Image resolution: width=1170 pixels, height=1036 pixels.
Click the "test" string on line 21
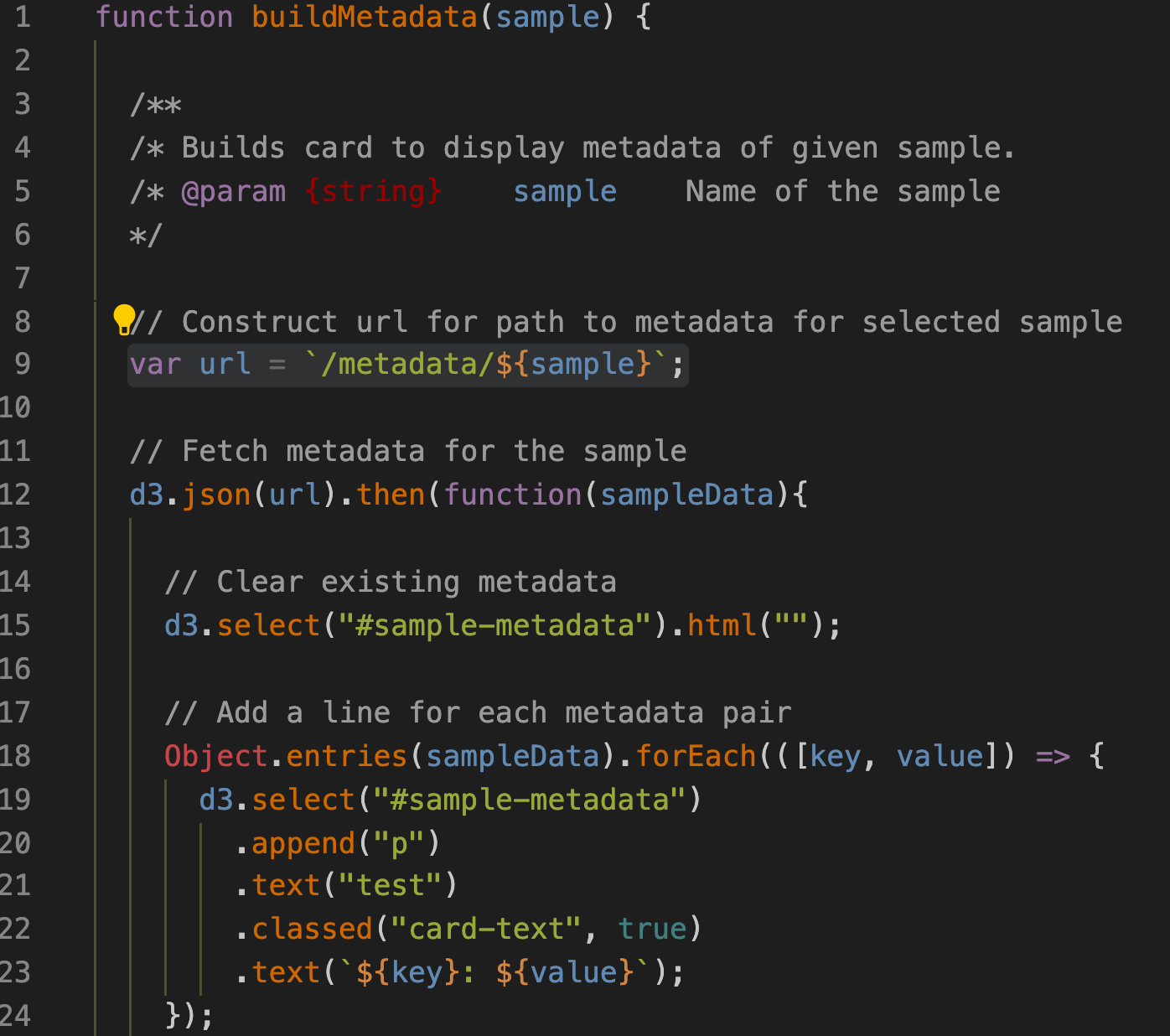pyautogui.click(x=391, y=885)
